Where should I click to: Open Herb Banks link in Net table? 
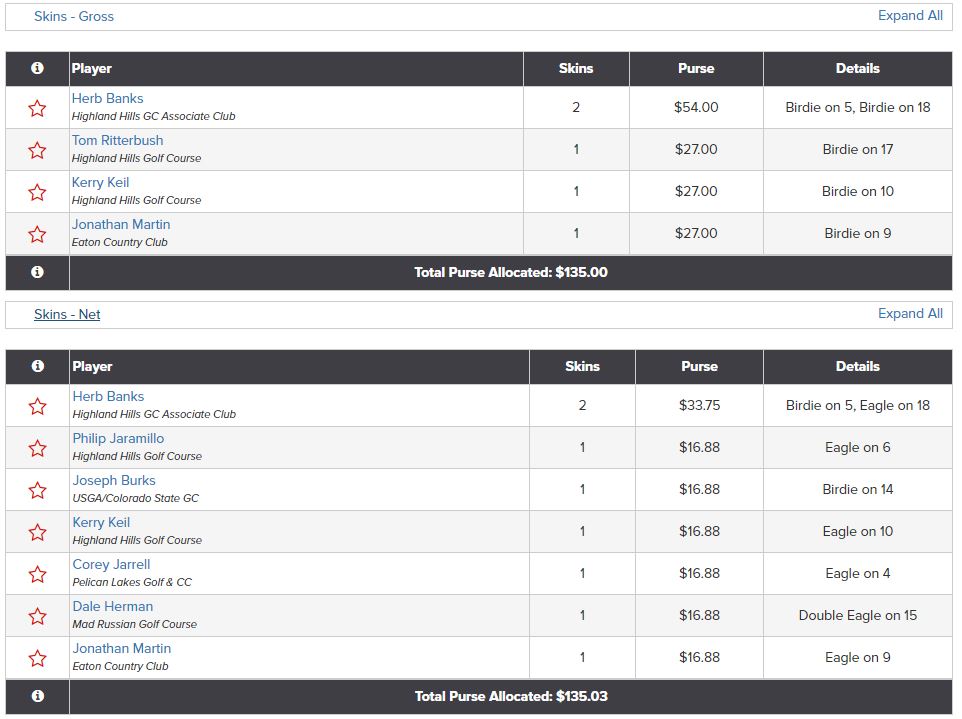coord(108,396)
